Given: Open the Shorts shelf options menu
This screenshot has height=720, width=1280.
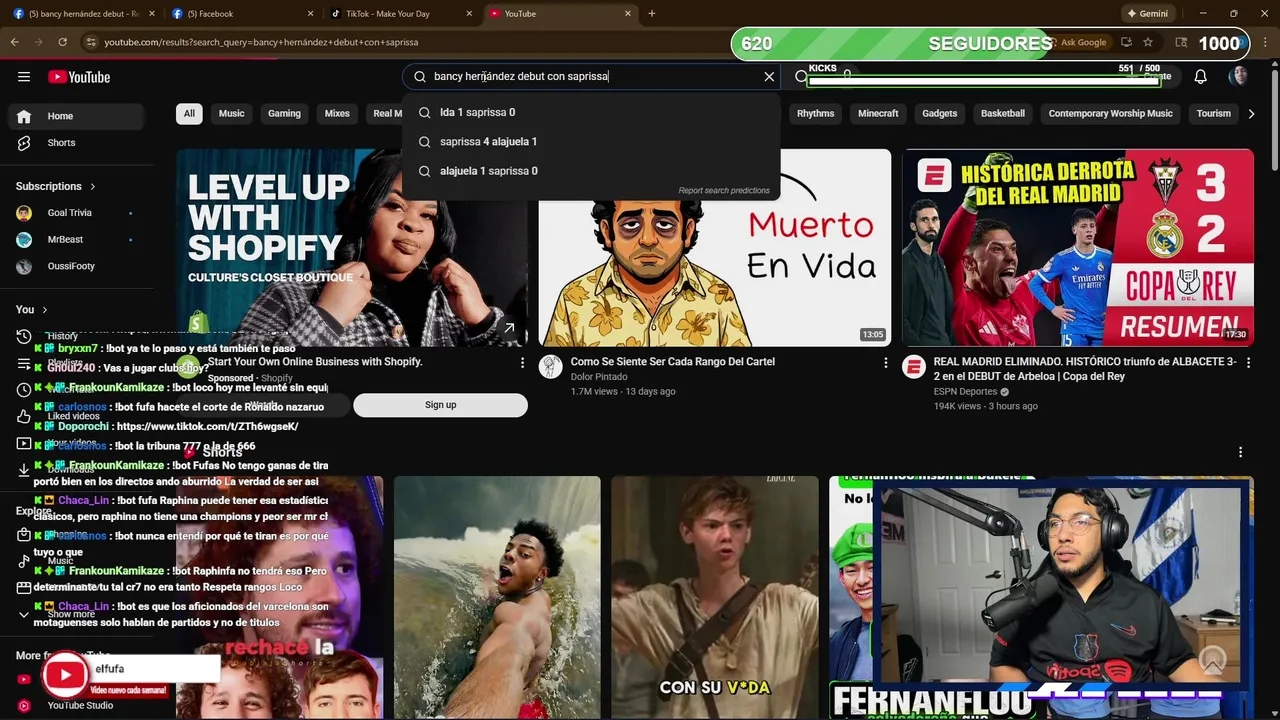Looking at the screenshot, I should click(x=1240, y=453).
